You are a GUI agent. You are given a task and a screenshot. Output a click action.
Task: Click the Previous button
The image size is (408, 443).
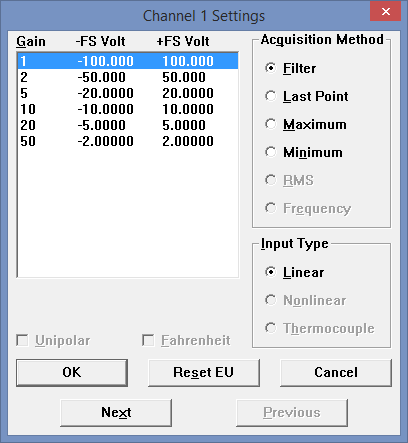point(292,413)
